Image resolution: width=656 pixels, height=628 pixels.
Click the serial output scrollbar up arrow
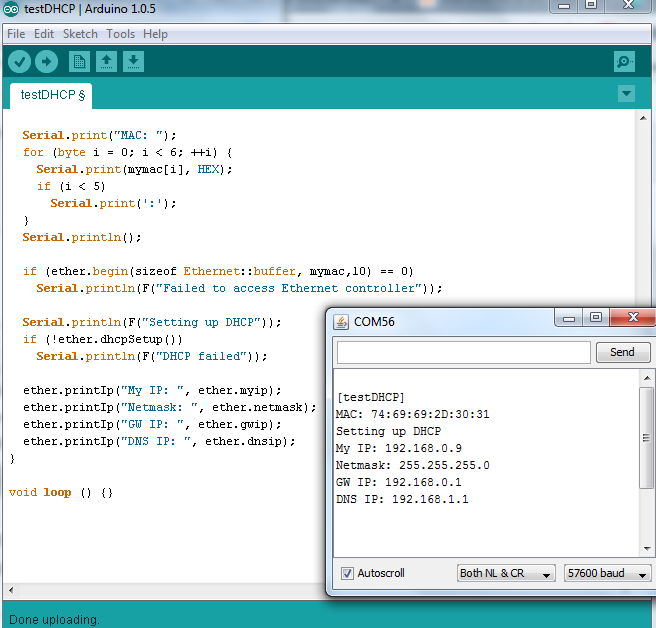coord(647,378)
